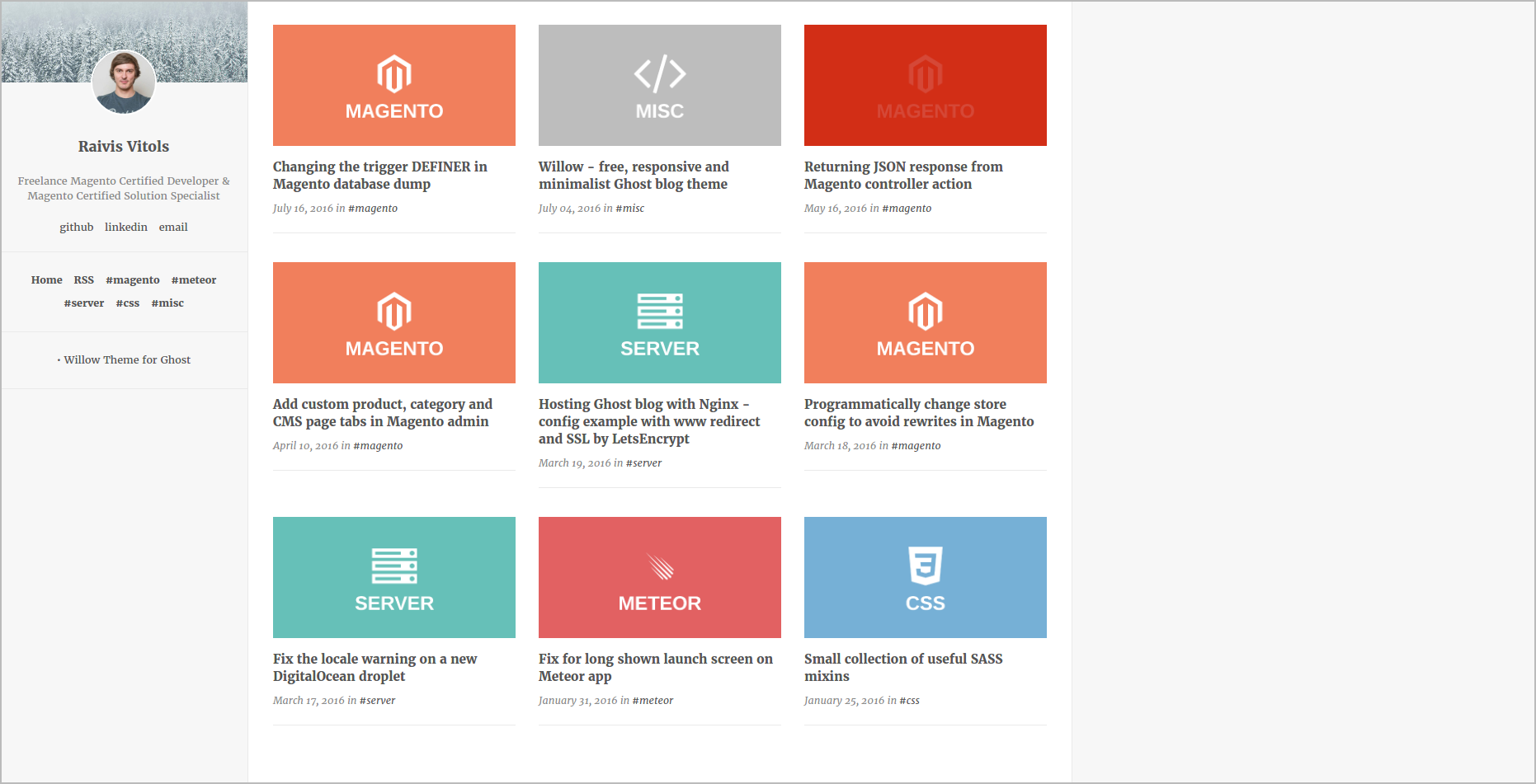Click Magento icon above custom tabs post
This screenshot has width=1536, height=784.
[x=394, y=312]
